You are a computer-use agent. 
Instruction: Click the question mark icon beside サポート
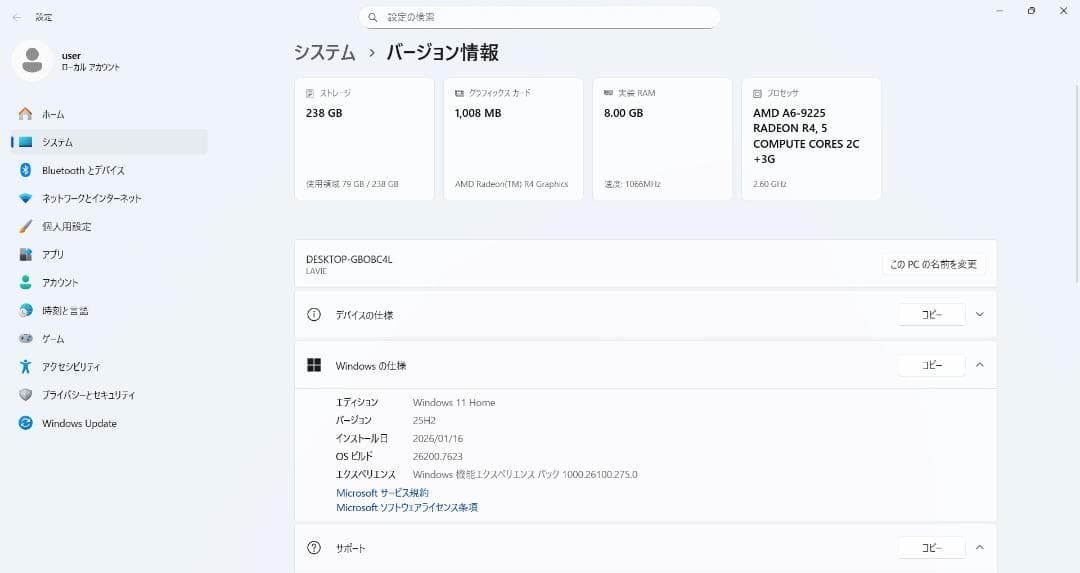coord(313,548)
